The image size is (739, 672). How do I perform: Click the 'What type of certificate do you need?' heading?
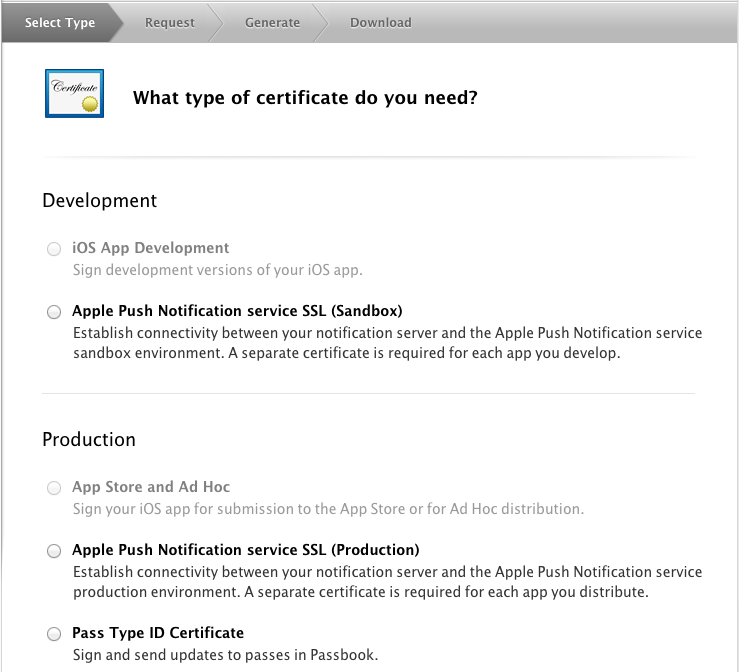pyautogui.click(x=305, y=98)
